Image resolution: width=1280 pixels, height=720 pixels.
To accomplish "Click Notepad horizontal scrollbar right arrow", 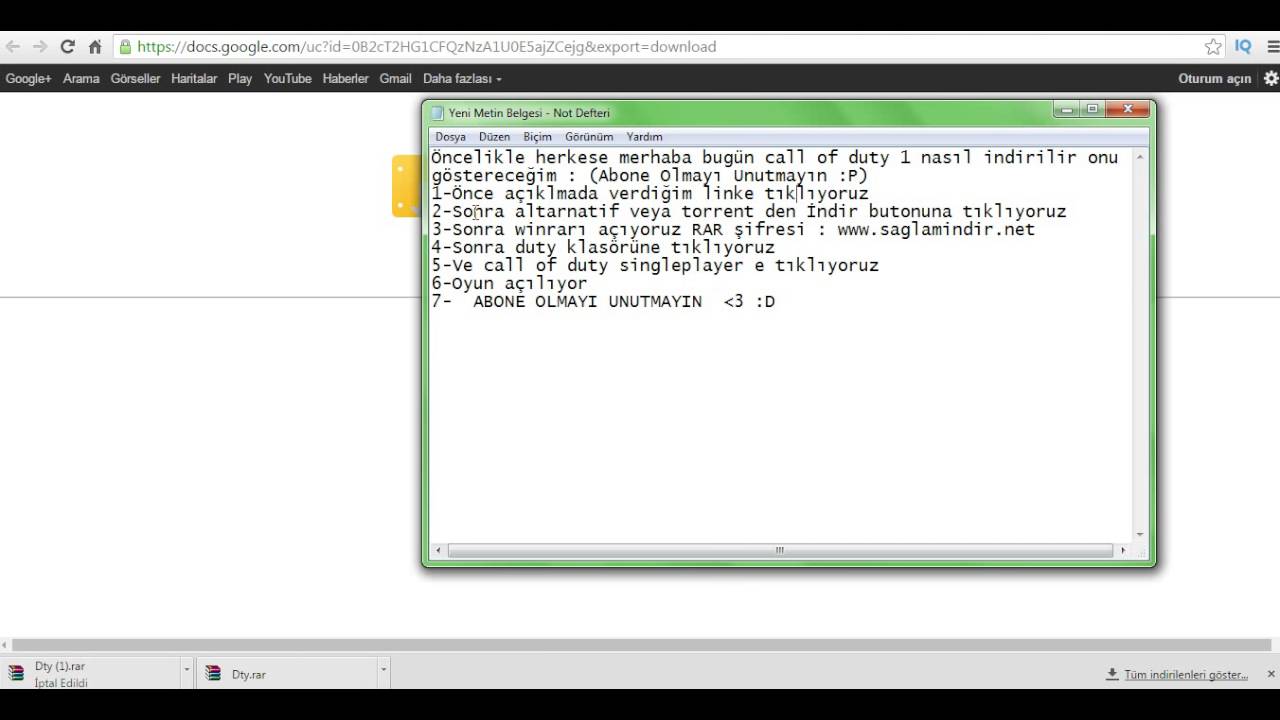I will [x=1123, y=550].
